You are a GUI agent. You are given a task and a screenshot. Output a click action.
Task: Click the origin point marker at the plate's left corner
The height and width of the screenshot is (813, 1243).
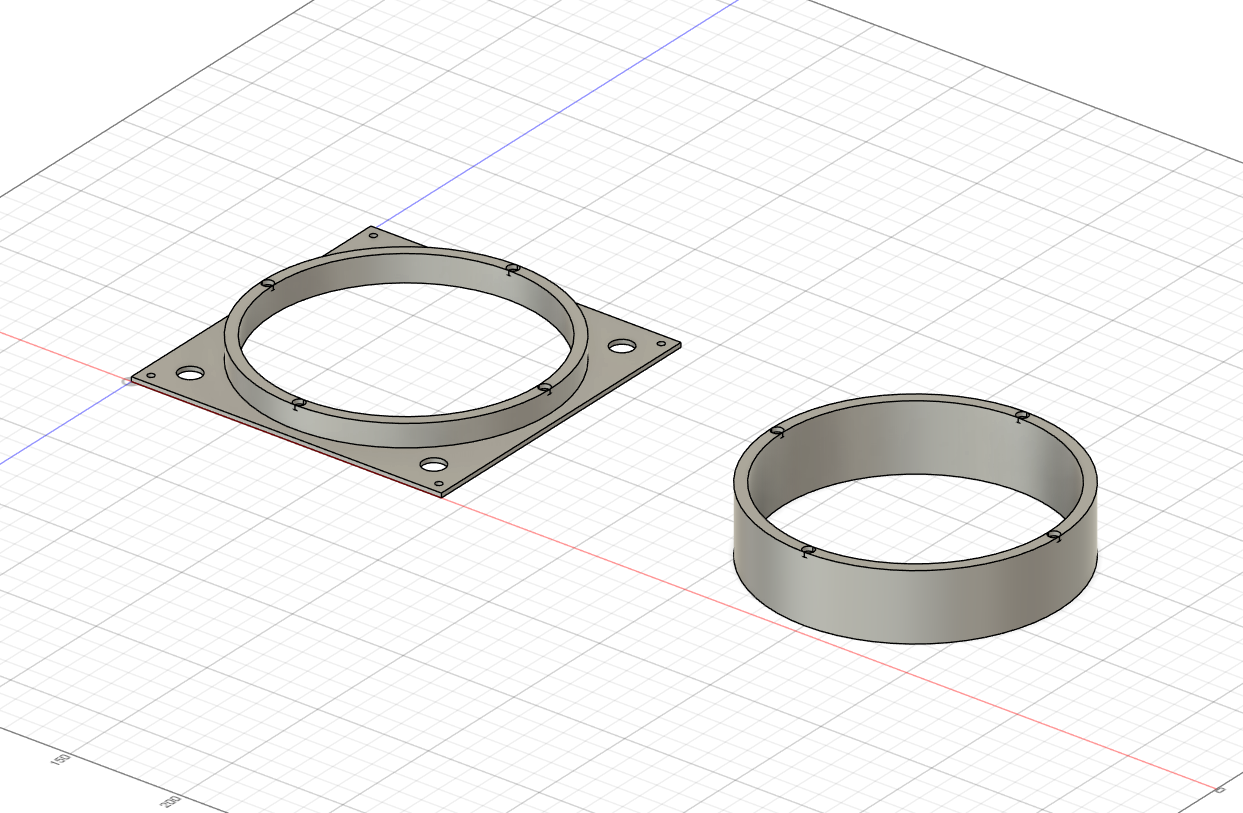[127, 380]
